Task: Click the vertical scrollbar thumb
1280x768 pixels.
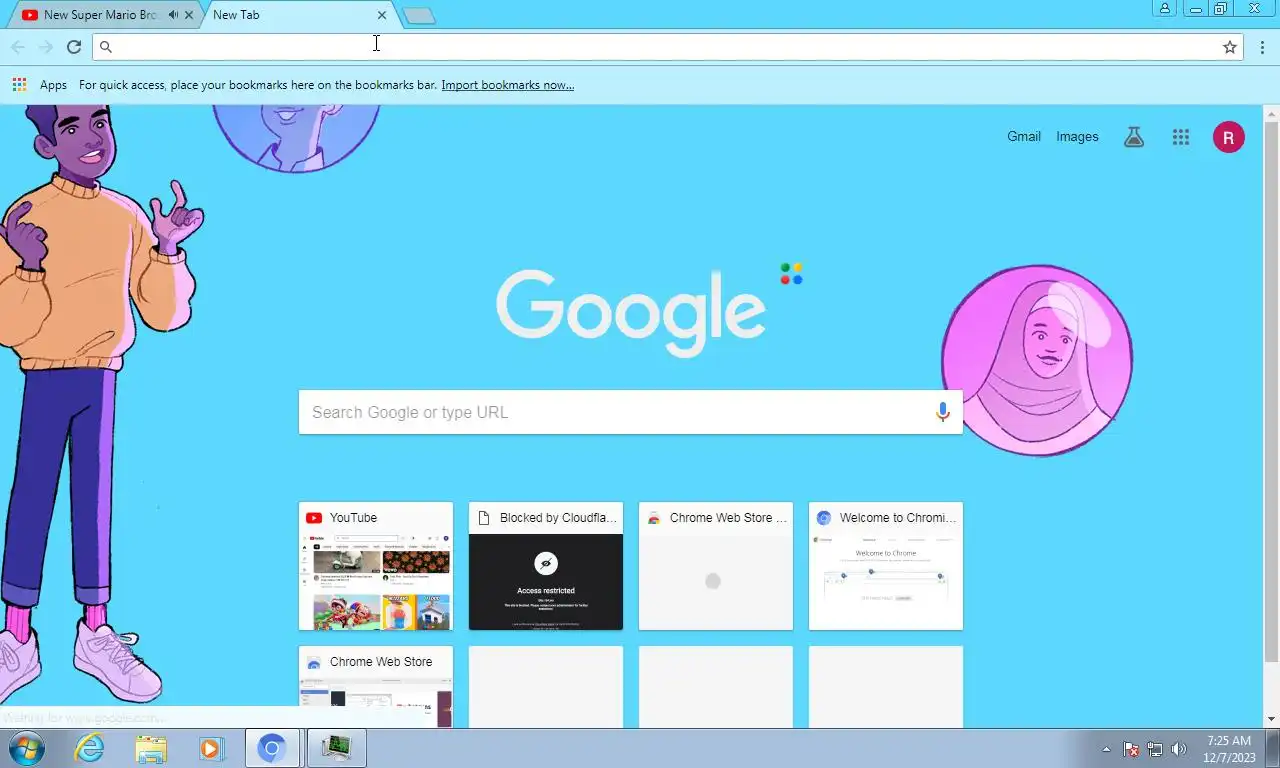Action: (1272, 392)
